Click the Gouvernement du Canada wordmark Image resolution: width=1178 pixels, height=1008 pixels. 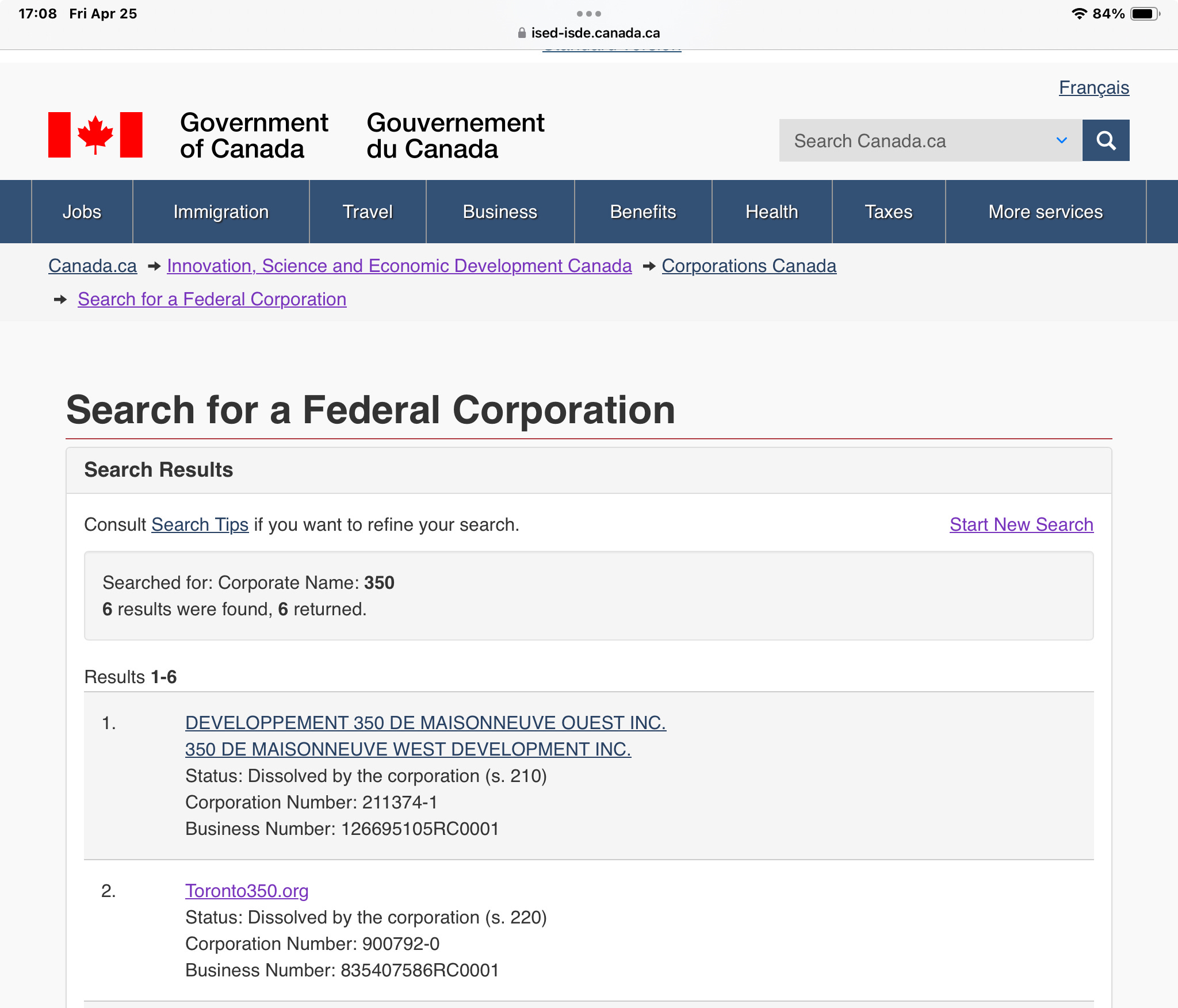coord(456,136)
